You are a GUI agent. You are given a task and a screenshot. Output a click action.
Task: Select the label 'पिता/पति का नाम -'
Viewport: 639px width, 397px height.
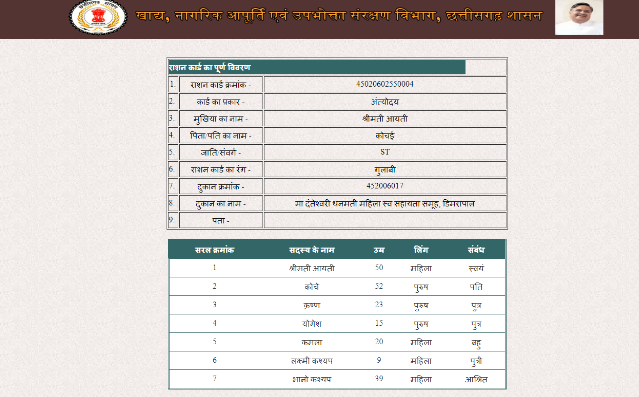[x=220, y=136]
